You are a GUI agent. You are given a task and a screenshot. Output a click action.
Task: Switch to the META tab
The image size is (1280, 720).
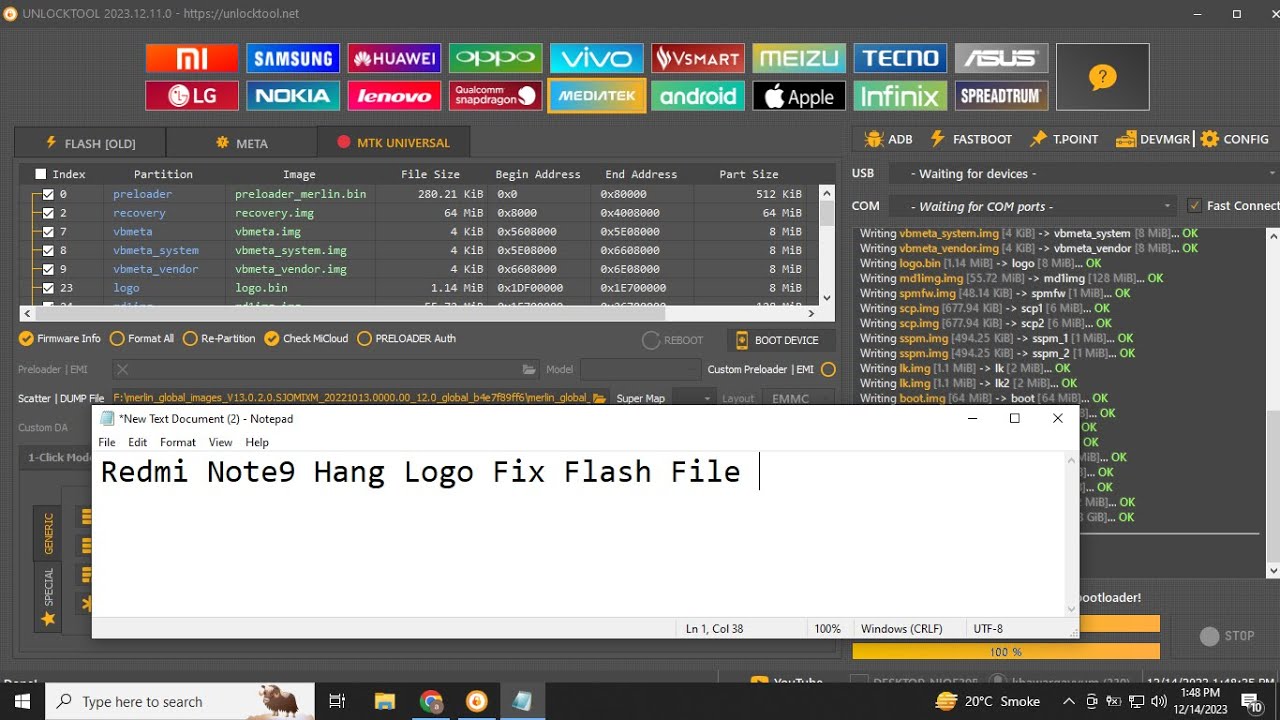(241, 143)
